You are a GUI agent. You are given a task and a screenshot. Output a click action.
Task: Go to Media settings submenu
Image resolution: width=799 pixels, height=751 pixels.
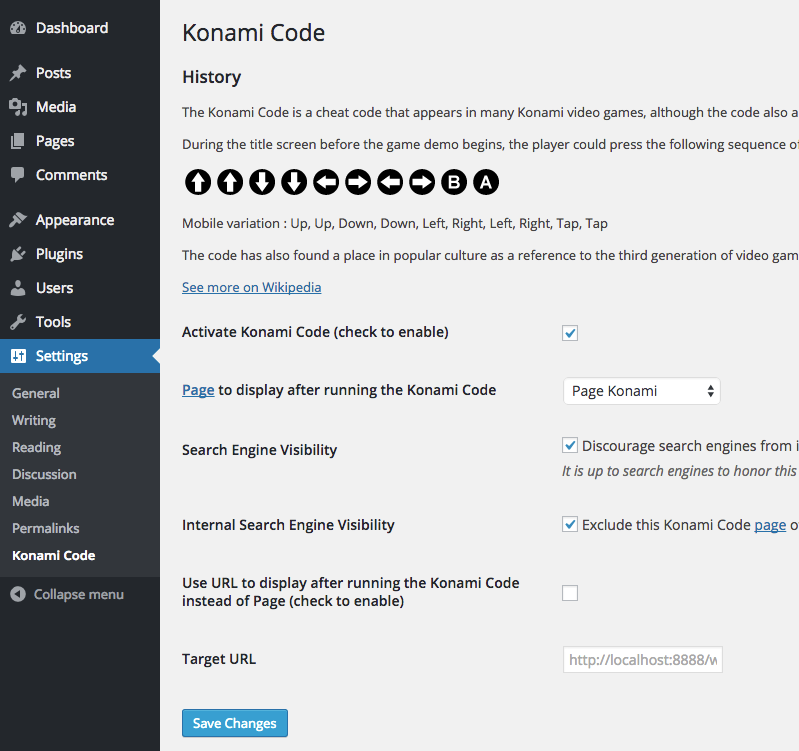31,501
